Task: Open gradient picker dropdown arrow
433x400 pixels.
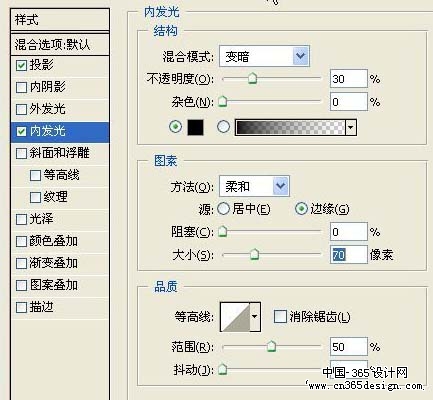Action: coord(351,127)
